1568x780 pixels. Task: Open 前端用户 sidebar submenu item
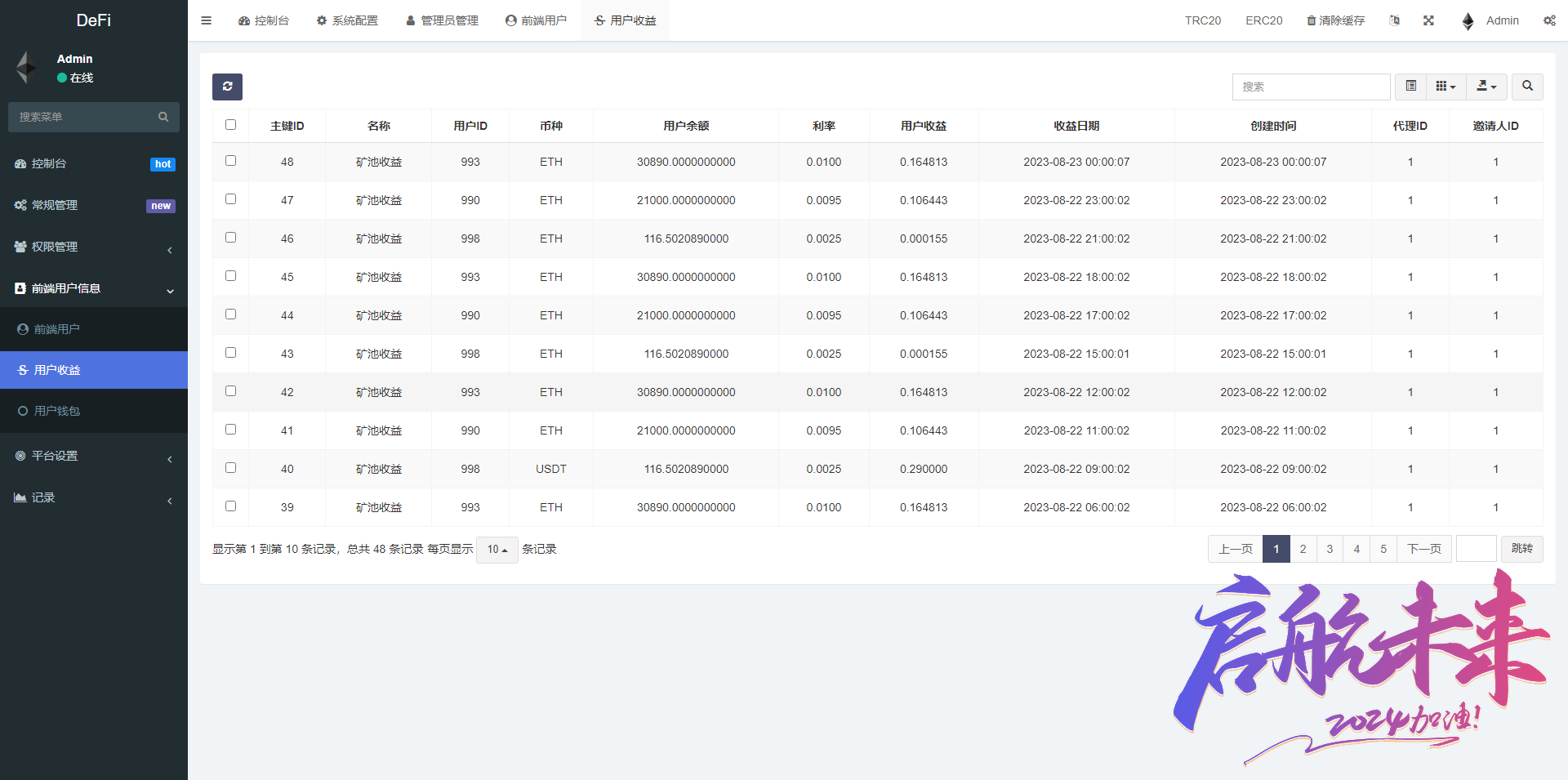tap(94, 329)
